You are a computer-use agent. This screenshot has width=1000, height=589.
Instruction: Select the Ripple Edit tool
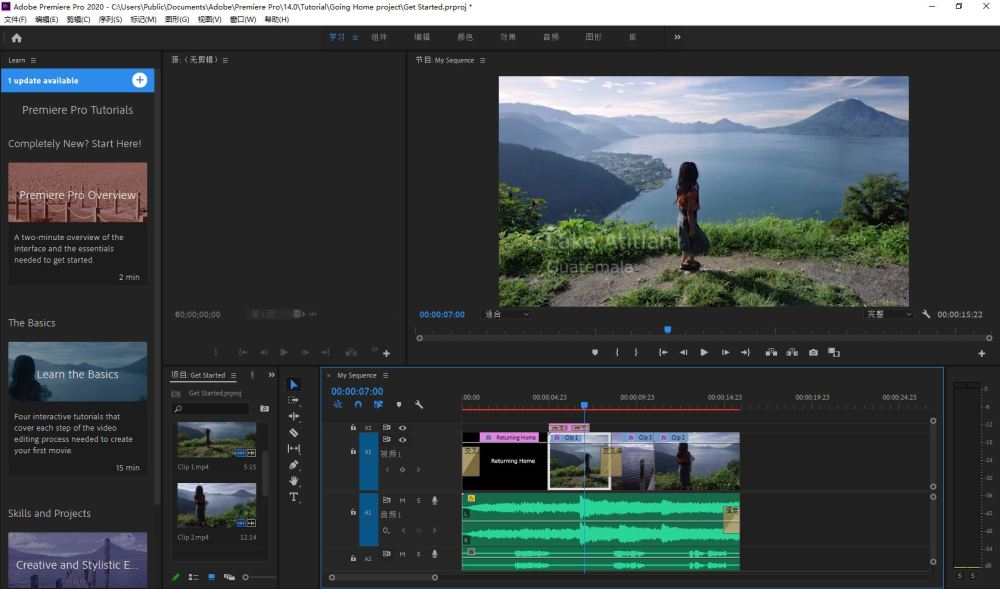pyautogui.click(x=293, y=416)
